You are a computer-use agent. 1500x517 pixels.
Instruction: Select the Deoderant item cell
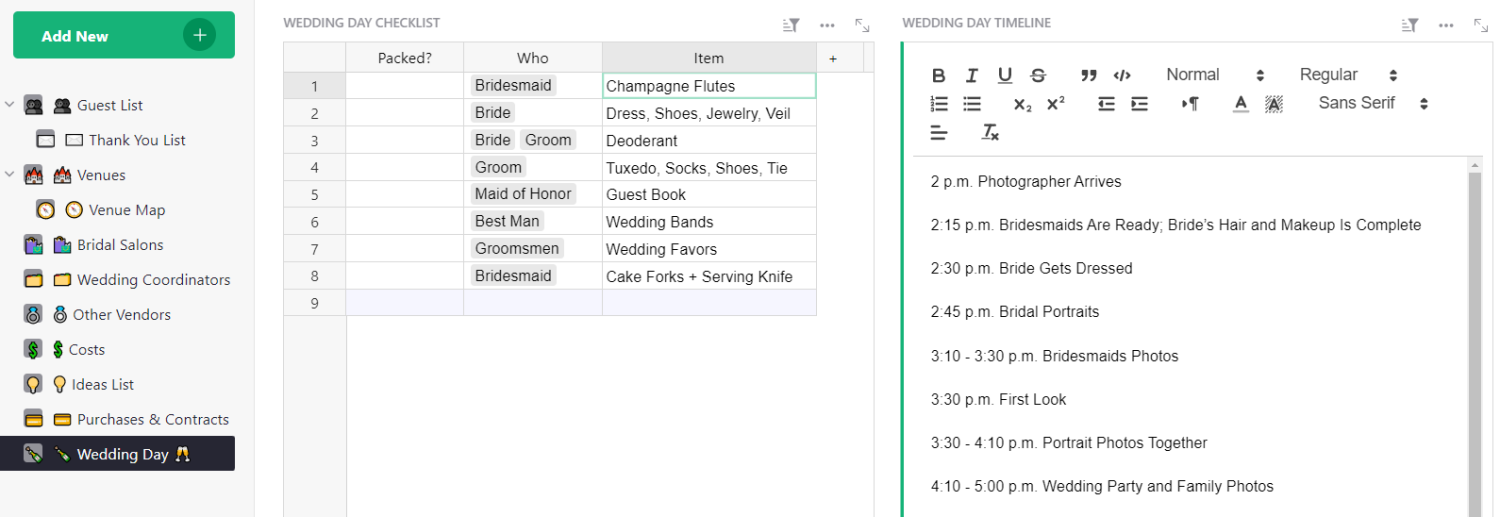pyautogui.click(x=709, y=140)
